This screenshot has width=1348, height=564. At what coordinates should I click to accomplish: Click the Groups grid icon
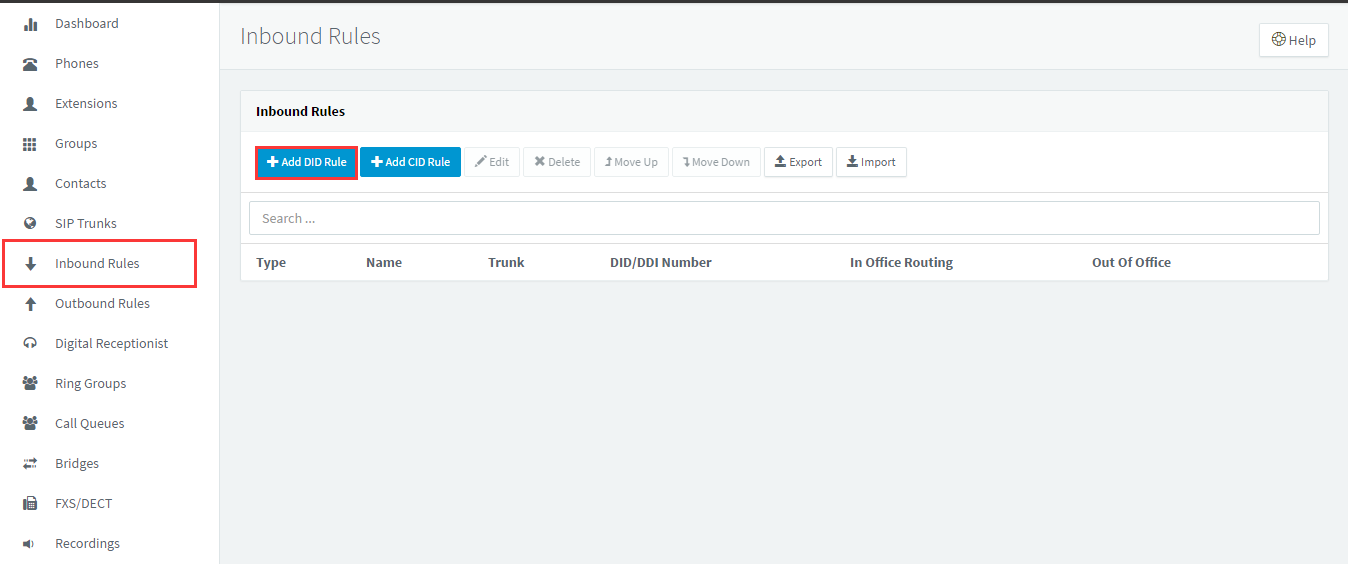point(30,144)
